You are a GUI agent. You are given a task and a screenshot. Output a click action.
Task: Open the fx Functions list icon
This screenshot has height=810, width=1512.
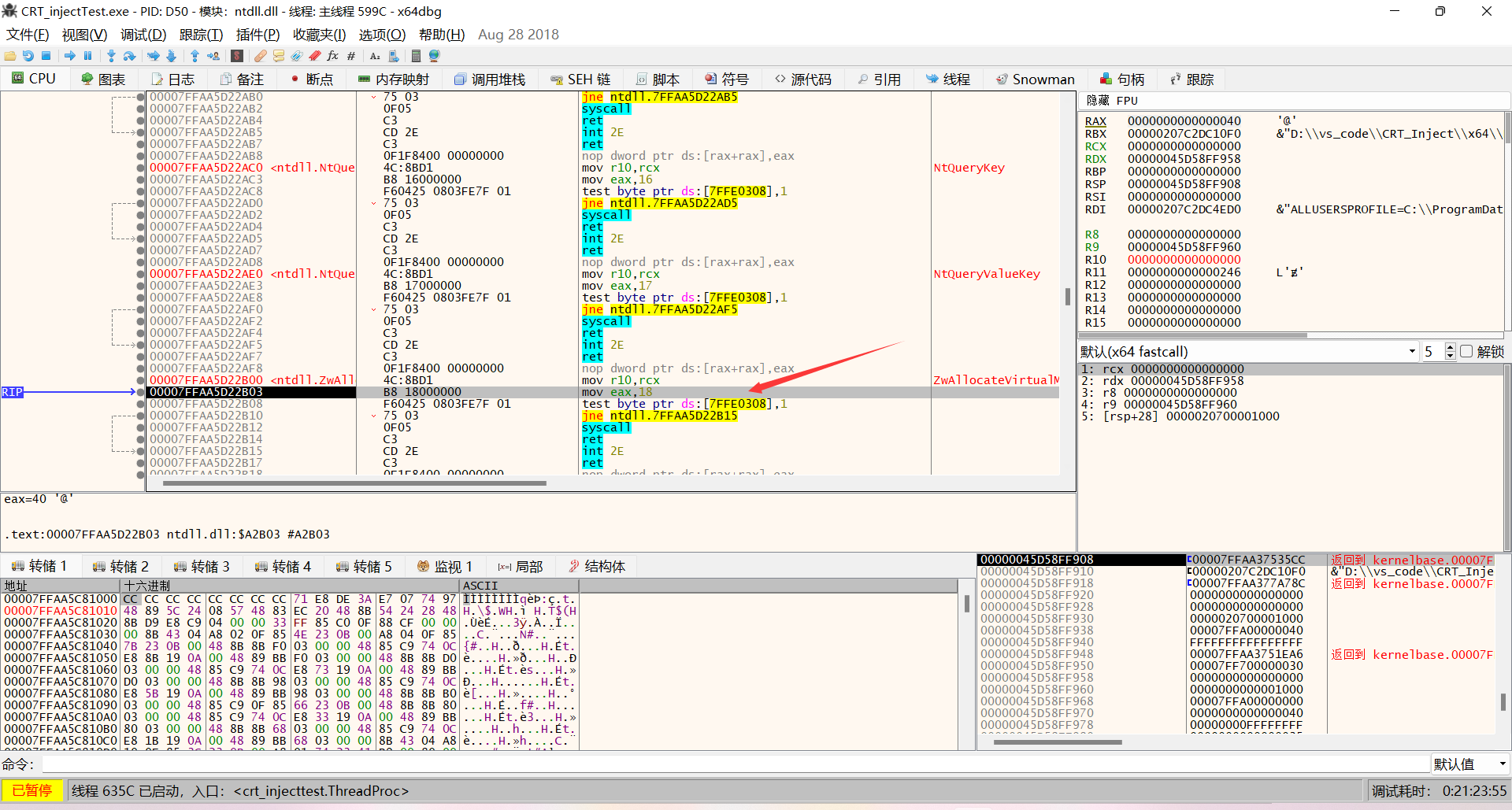[333, 56]
